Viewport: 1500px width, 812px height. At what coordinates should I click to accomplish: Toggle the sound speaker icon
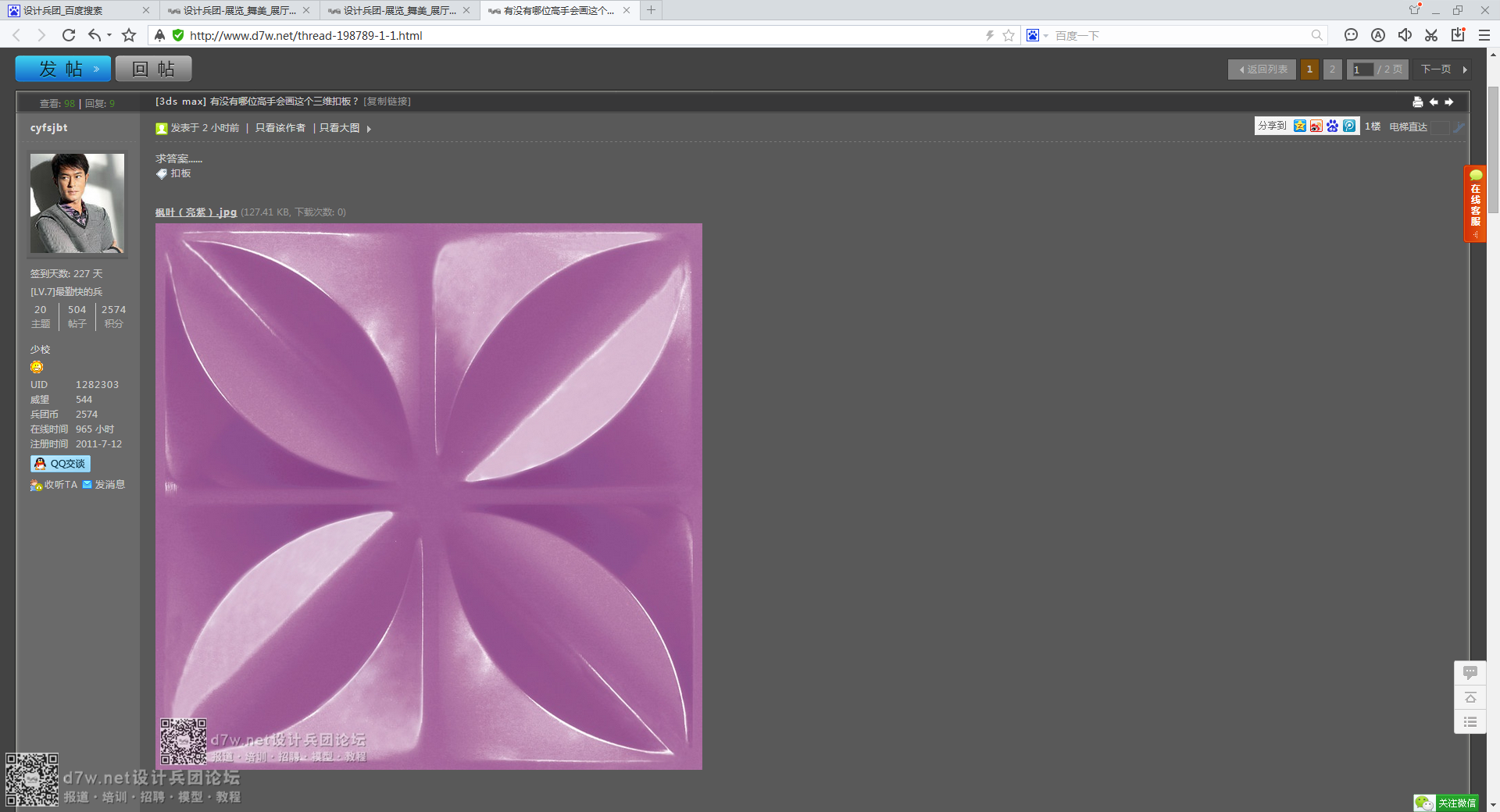(x=1405, y=35)
